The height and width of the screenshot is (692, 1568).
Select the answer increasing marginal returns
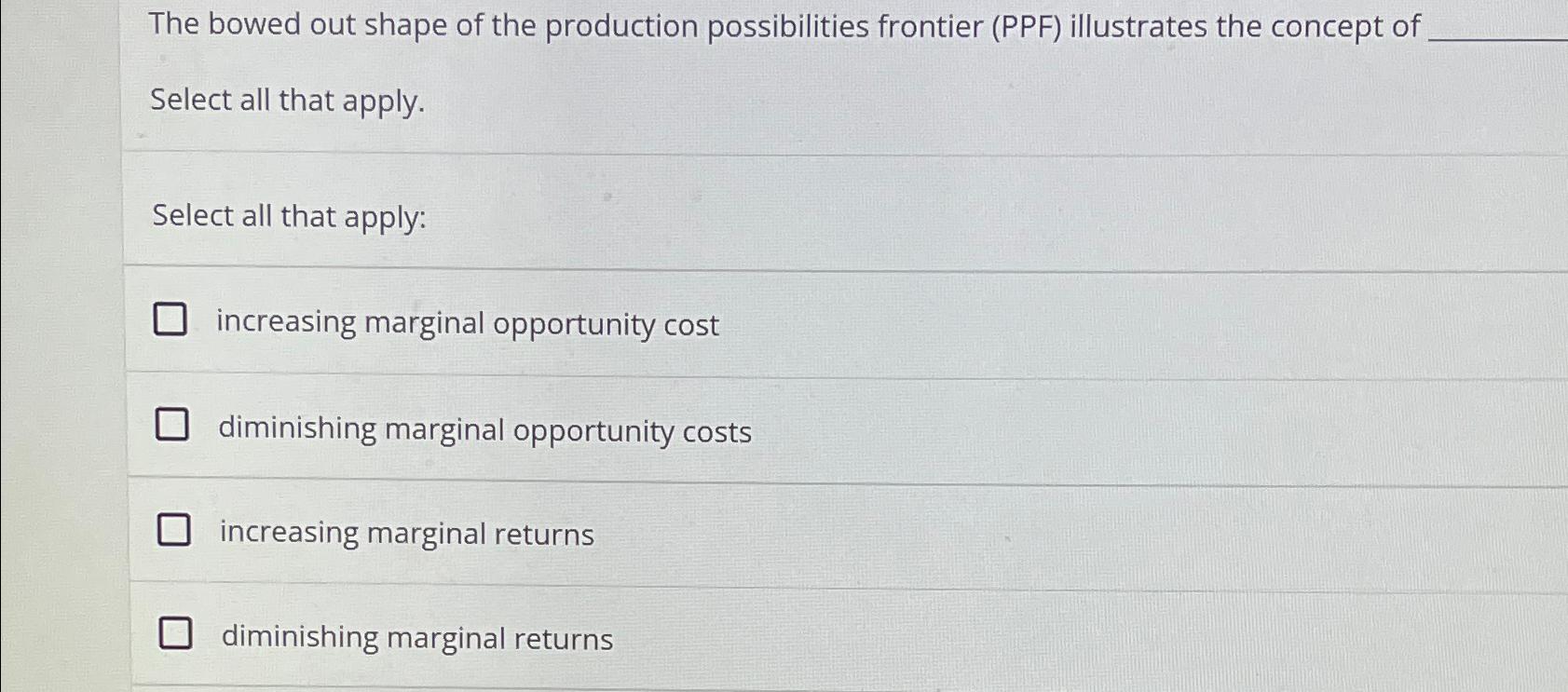[x=405, y=535]
